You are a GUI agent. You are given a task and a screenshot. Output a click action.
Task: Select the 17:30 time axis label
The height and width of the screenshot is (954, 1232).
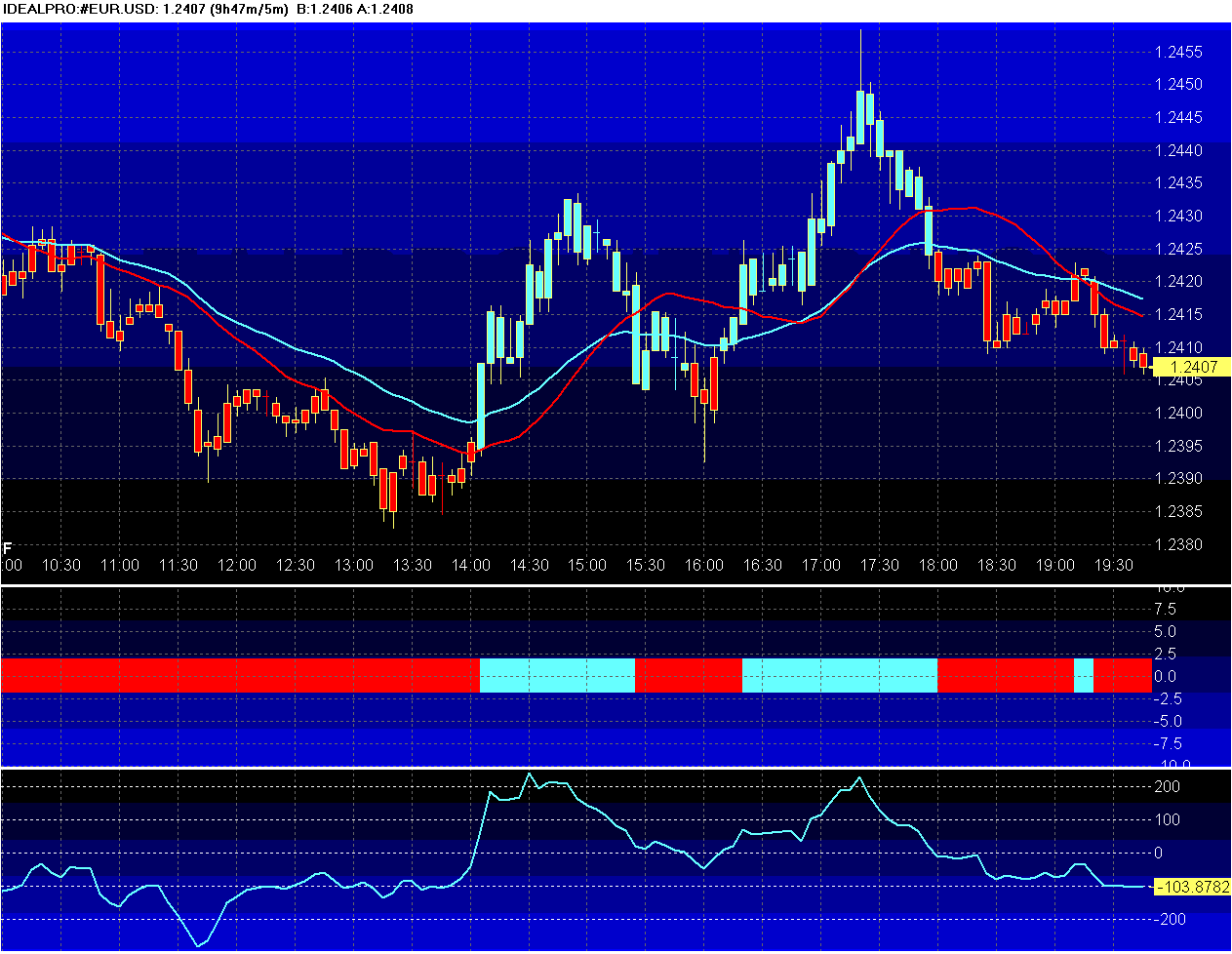point(879,566)
